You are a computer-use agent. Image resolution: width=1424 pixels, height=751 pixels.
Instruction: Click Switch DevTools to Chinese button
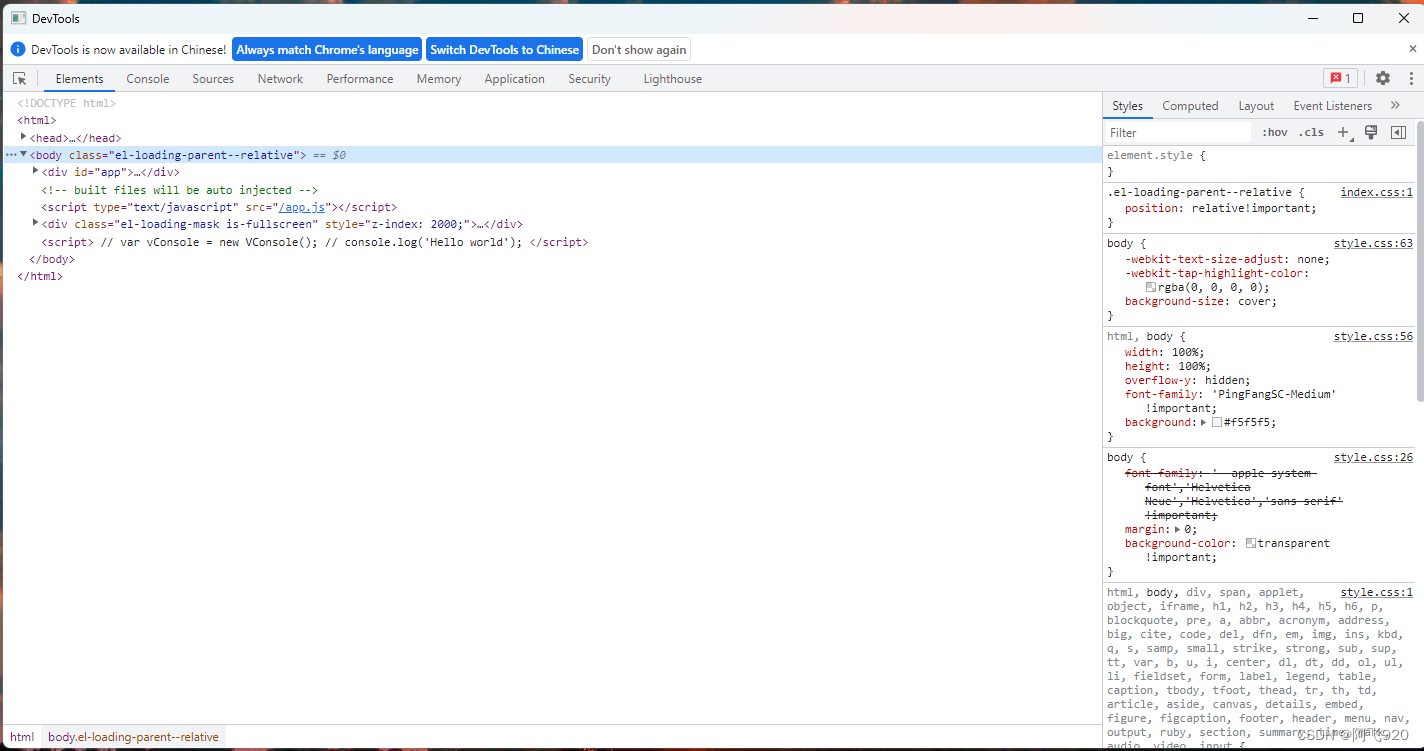[504, 50]
